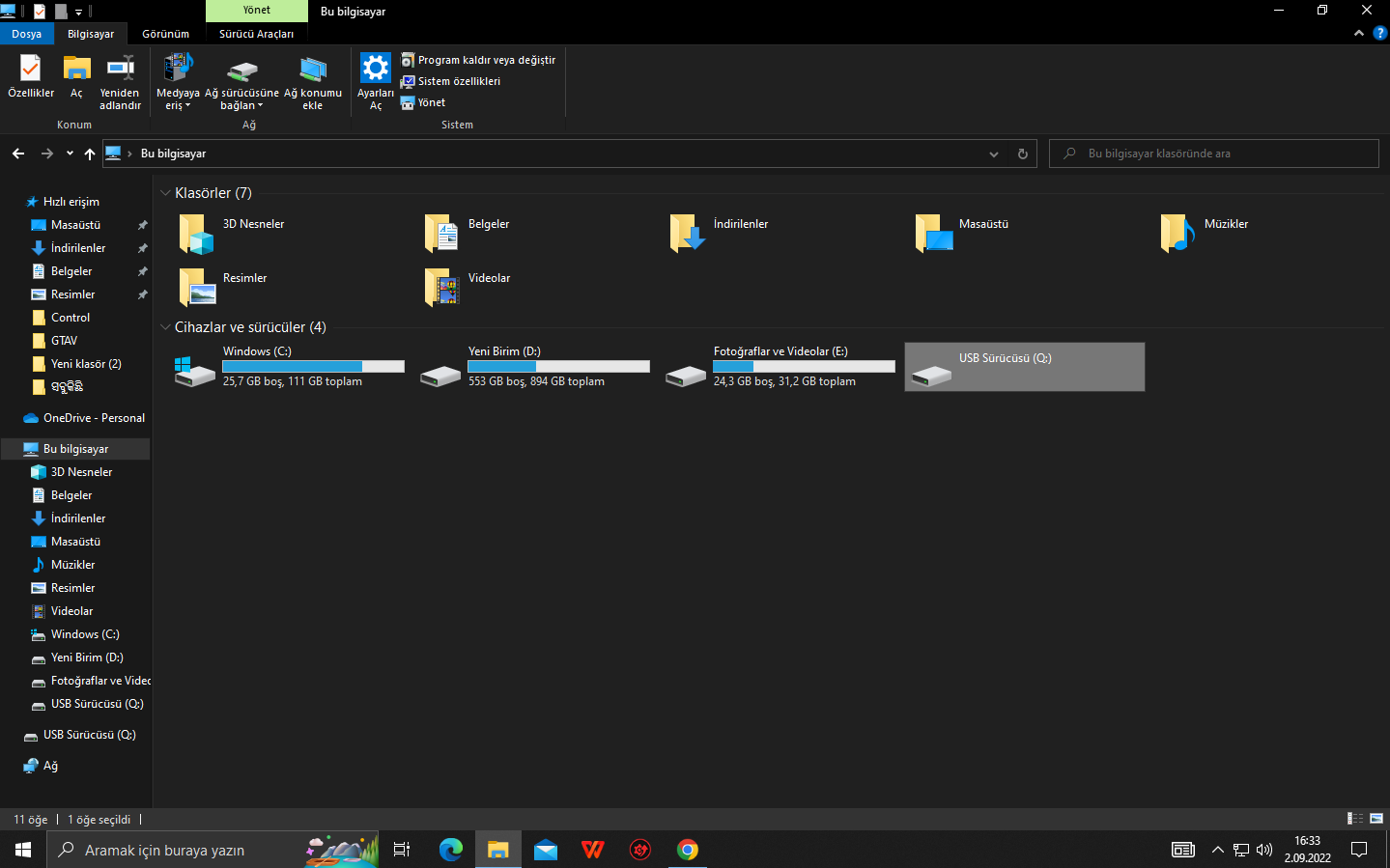
Task: Select the Videolar folder
Action: coord(468,287)
